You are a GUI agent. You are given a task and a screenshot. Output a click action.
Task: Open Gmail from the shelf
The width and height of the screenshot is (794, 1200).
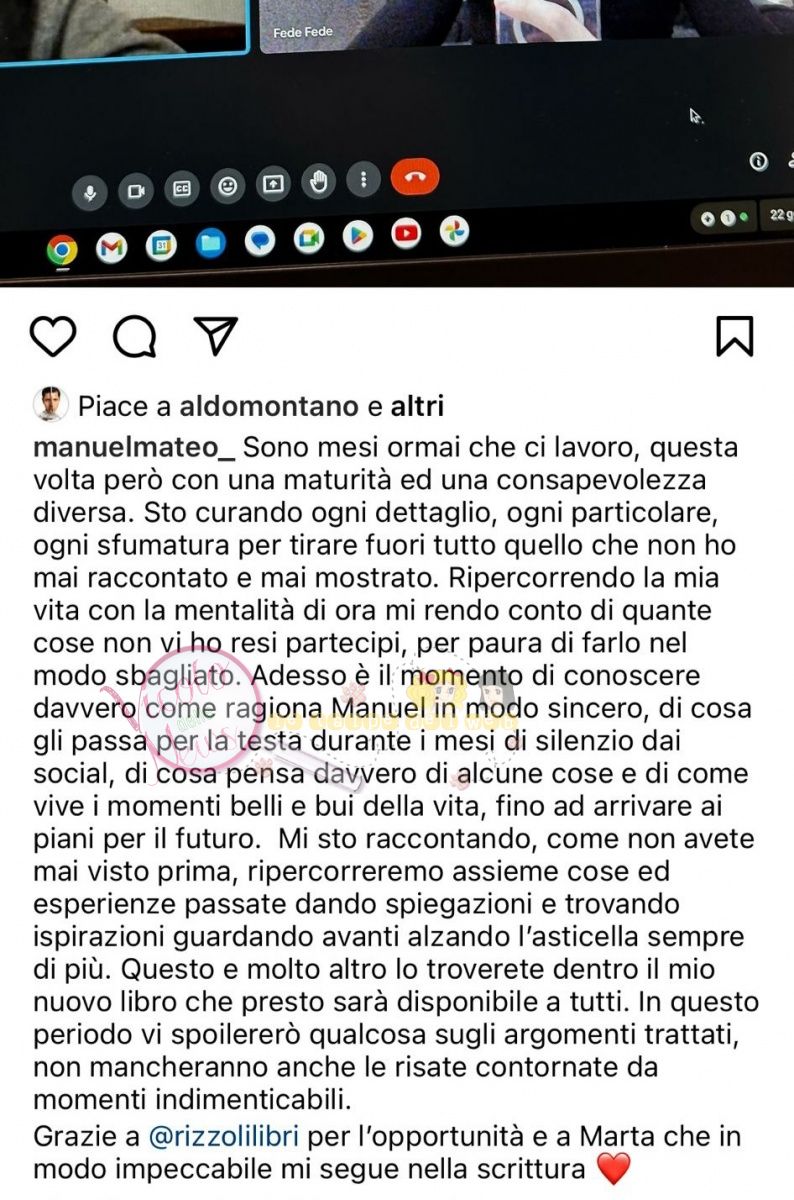111,248
